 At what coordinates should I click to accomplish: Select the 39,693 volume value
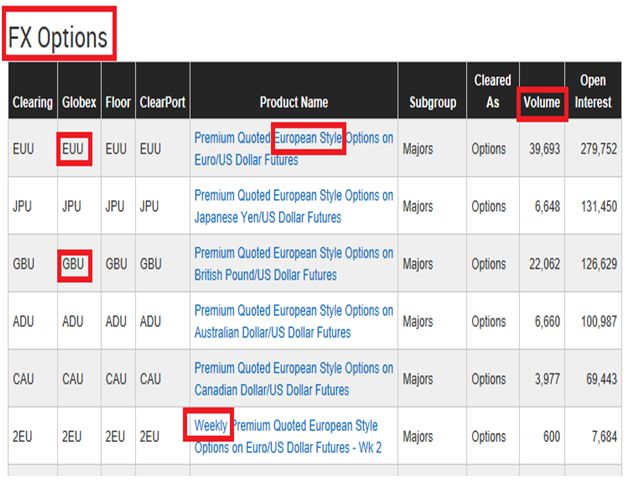click(x=545, y=149)
